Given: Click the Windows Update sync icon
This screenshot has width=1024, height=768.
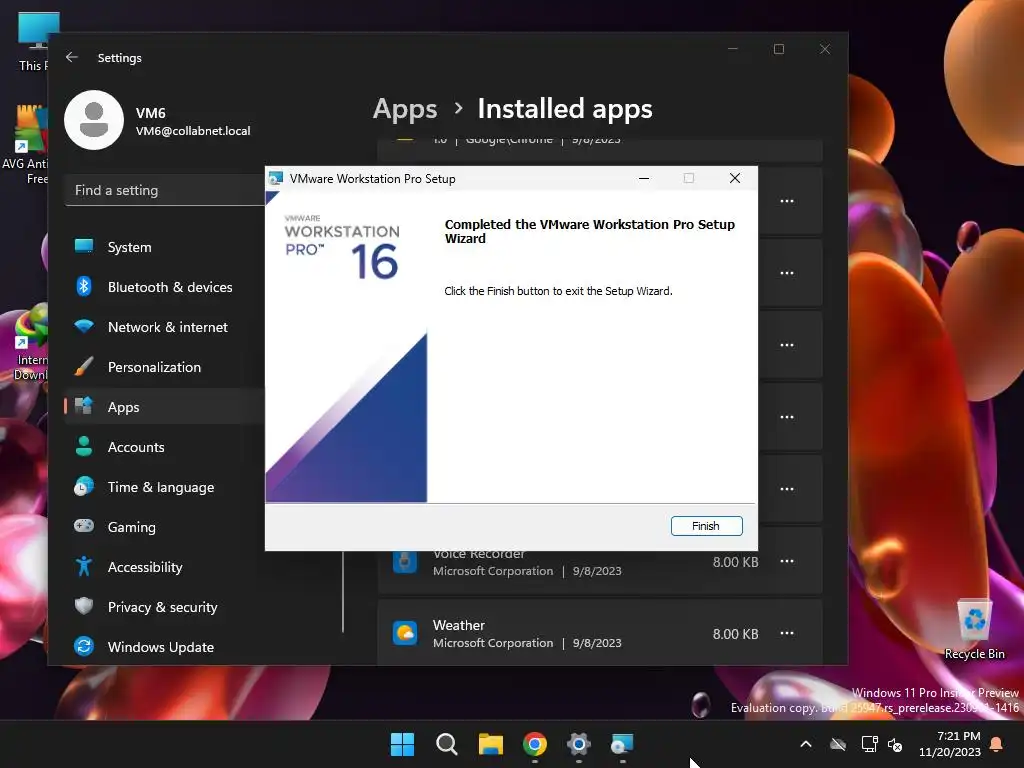Looking at the screenshot, I should [x=84, y=646].
